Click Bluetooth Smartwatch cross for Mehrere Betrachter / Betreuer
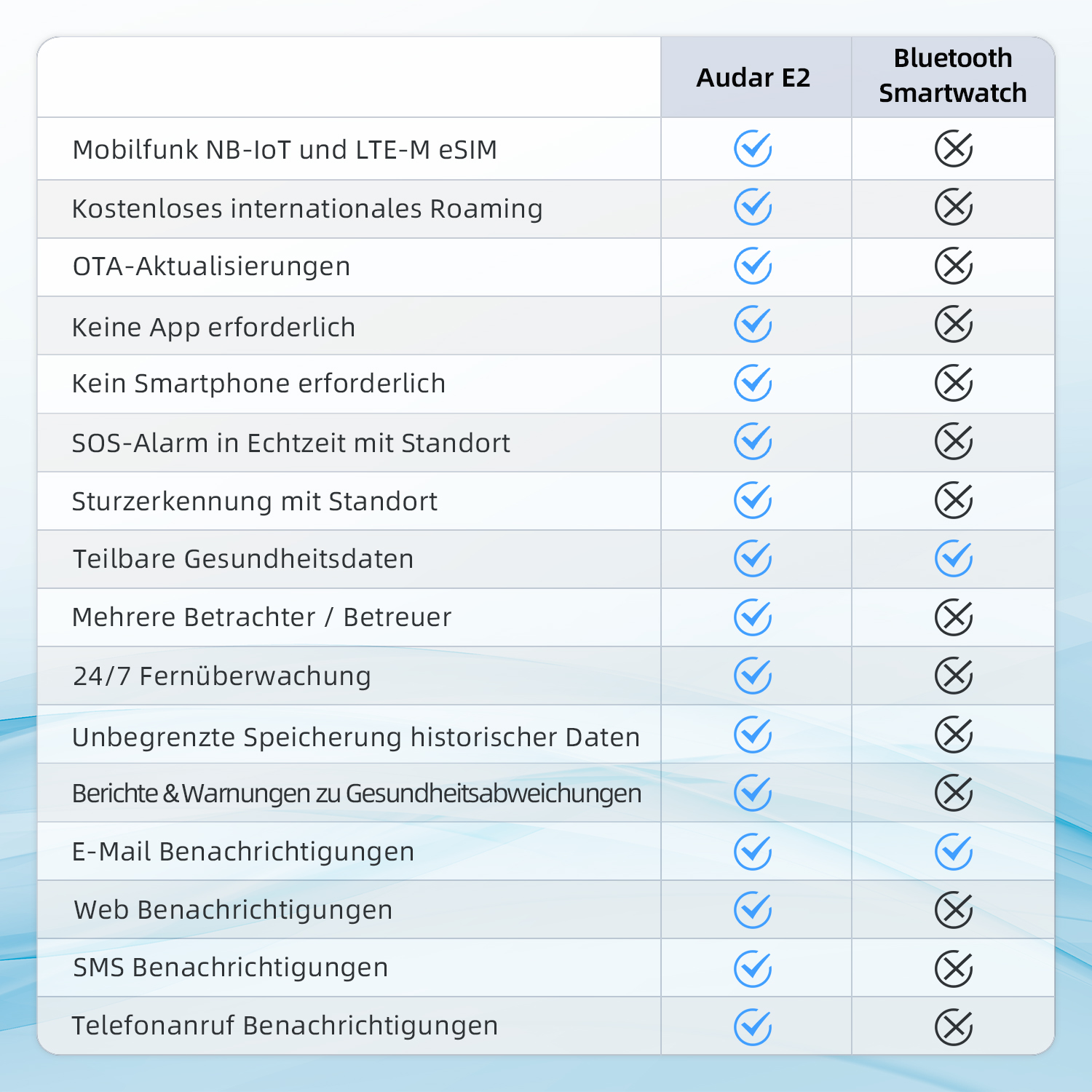 click(954, 617)
